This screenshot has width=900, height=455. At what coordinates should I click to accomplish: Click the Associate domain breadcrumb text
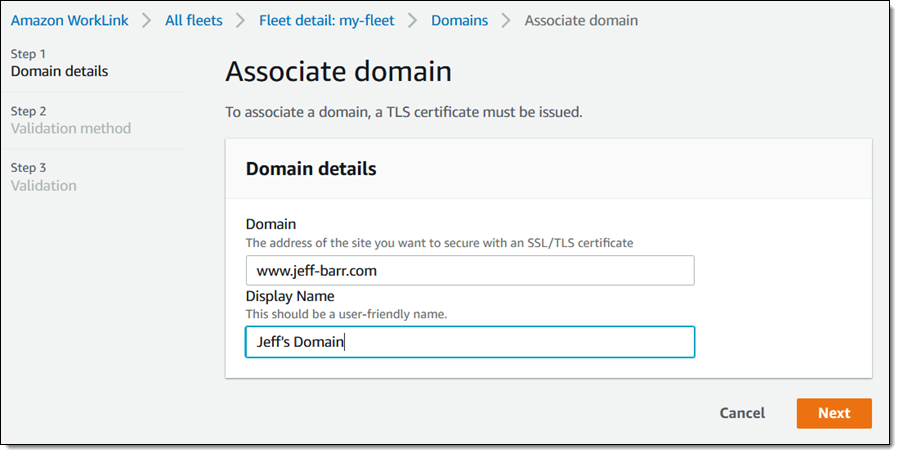(x=581, y=20)
